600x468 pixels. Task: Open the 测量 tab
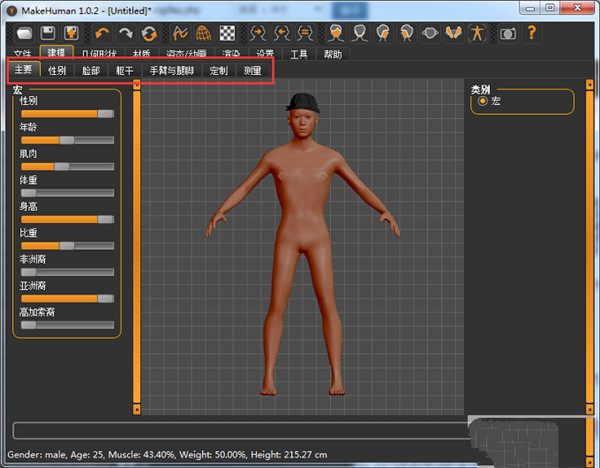[x=252, y=71]
